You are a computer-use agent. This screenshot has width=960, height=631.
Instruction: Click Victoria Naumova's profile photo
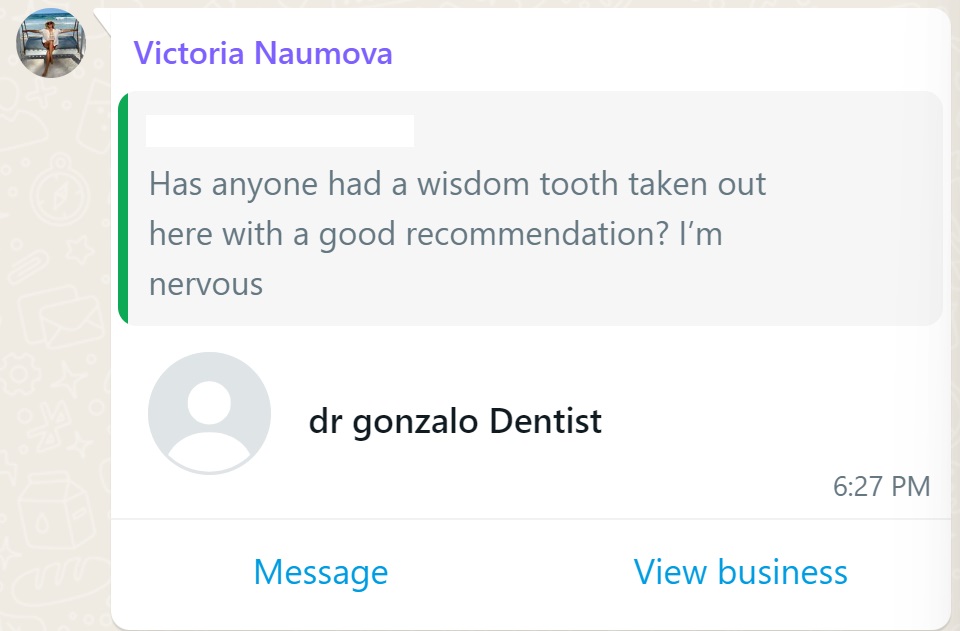coord(51,43)
